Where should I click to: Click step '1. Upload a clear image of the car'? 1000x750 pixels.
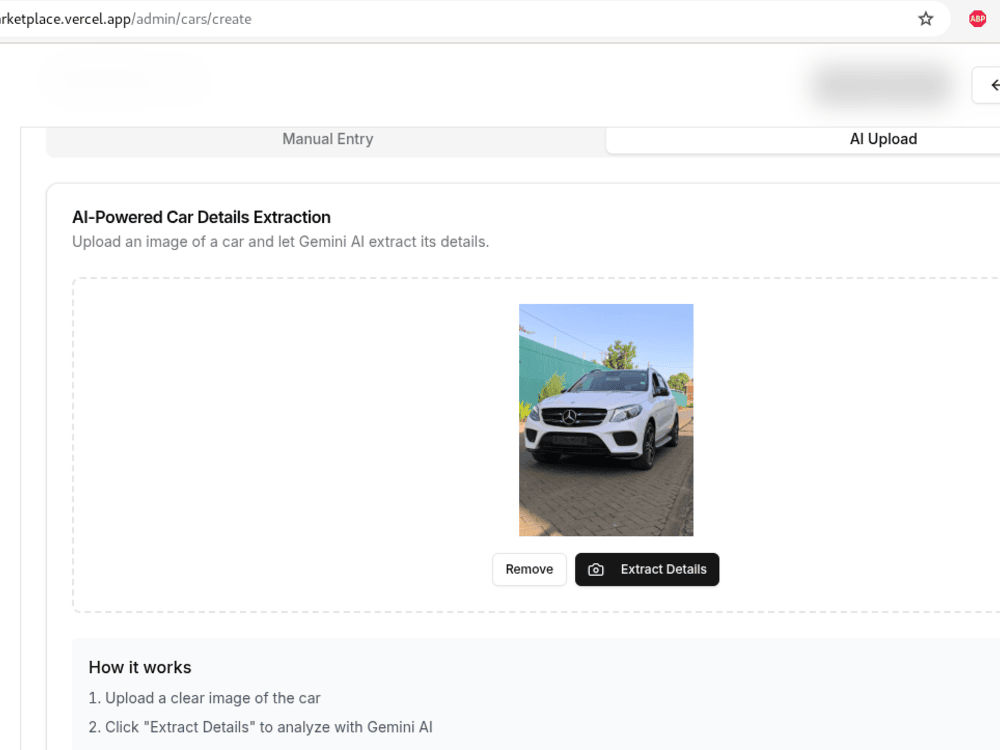coord(204,698)
